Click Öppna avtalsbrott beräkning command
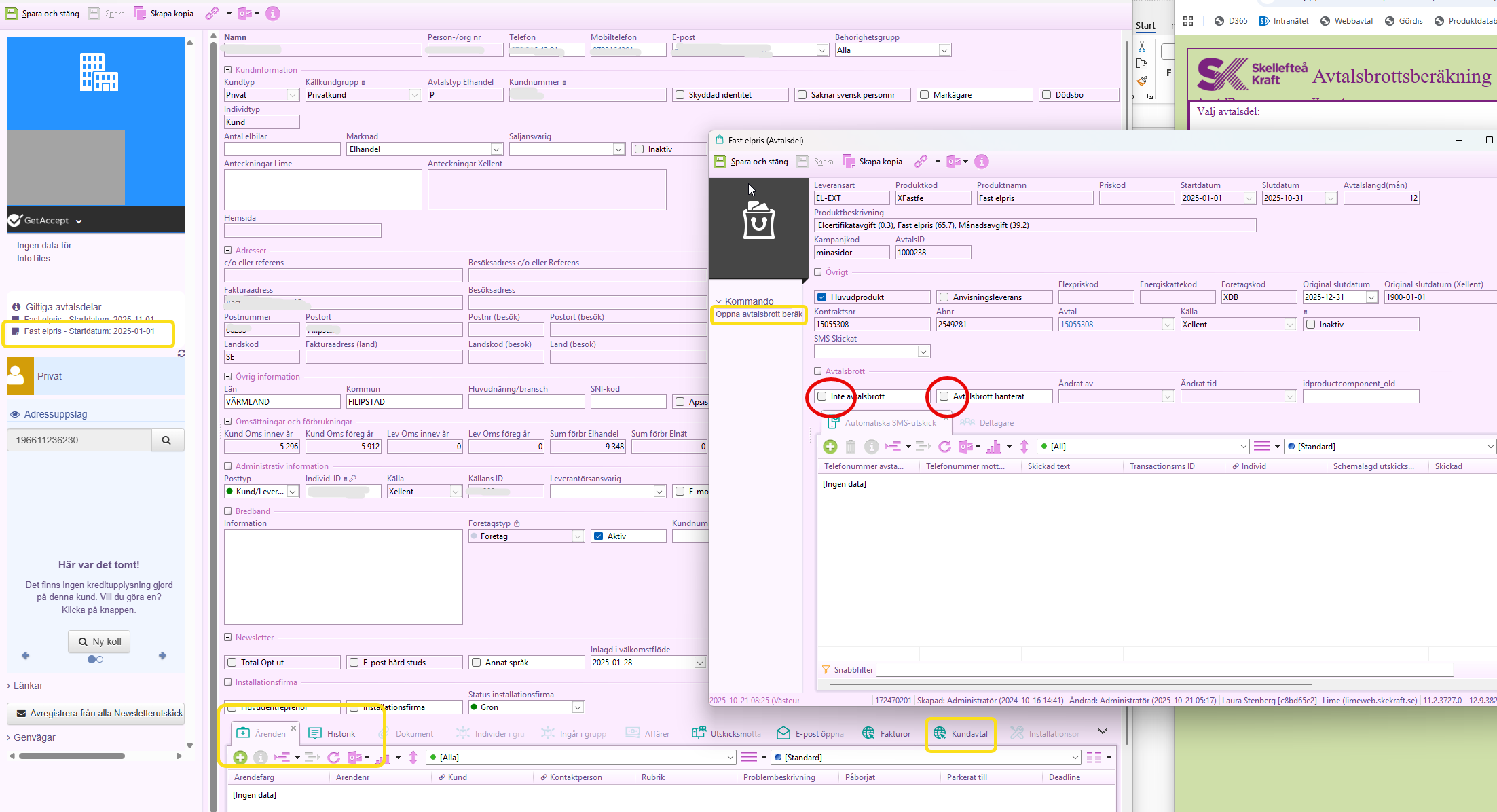 pos(758,314)
